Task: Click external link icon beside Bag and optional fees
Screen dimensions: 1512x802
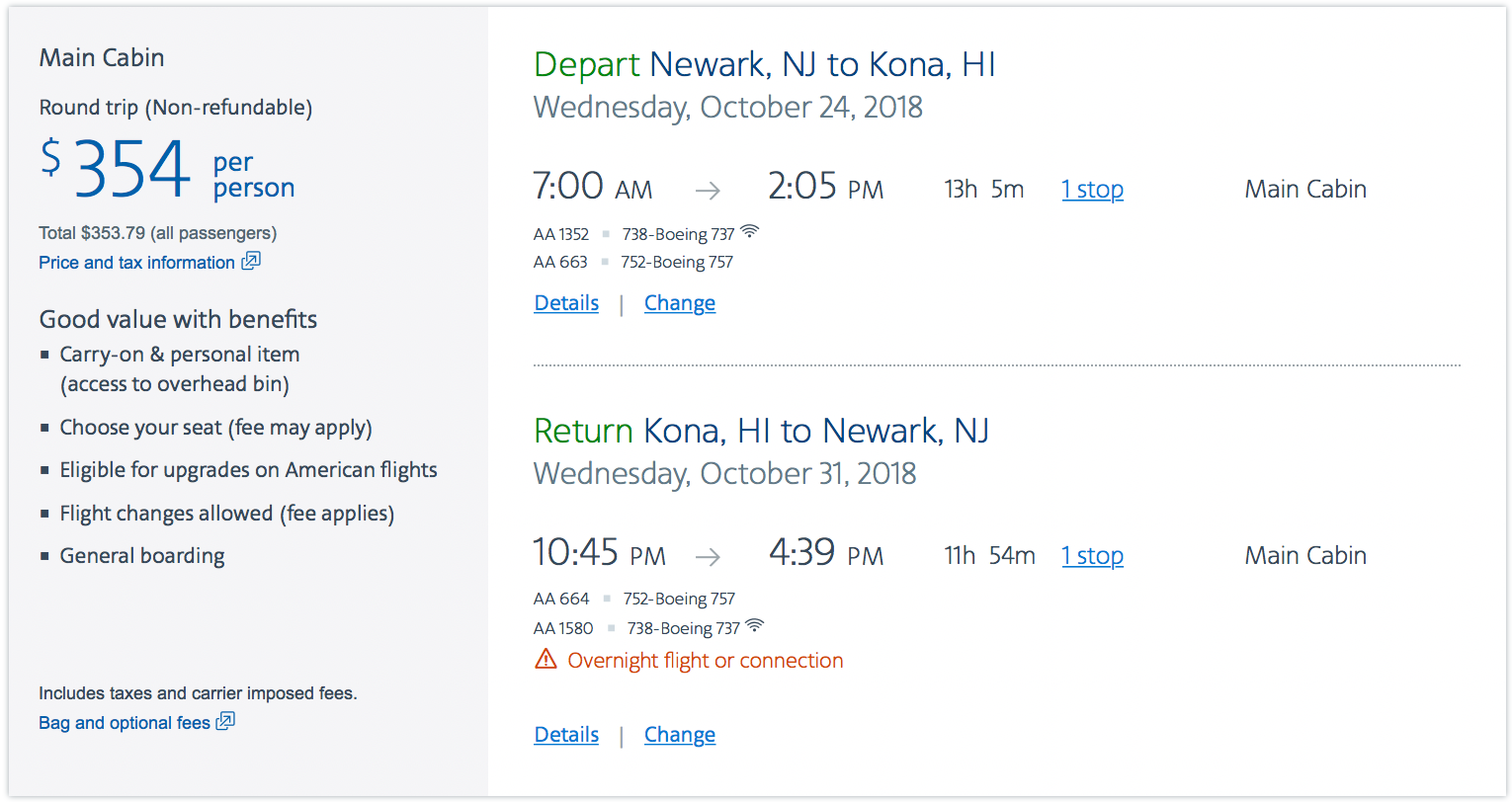Action: [225, 722]
